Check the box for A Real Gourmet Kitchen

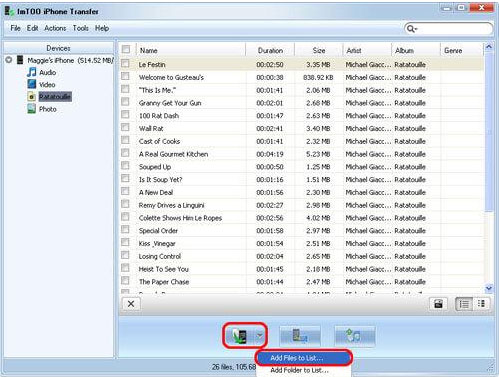[125, 153]
